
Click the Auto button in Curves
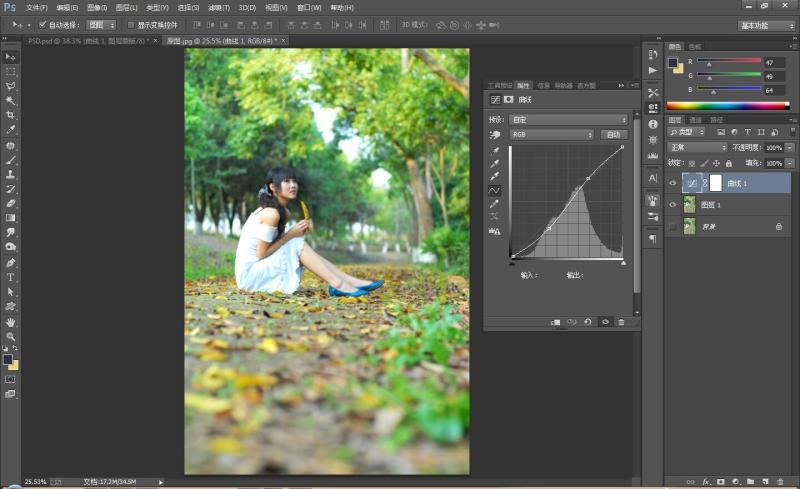[614, 134]
